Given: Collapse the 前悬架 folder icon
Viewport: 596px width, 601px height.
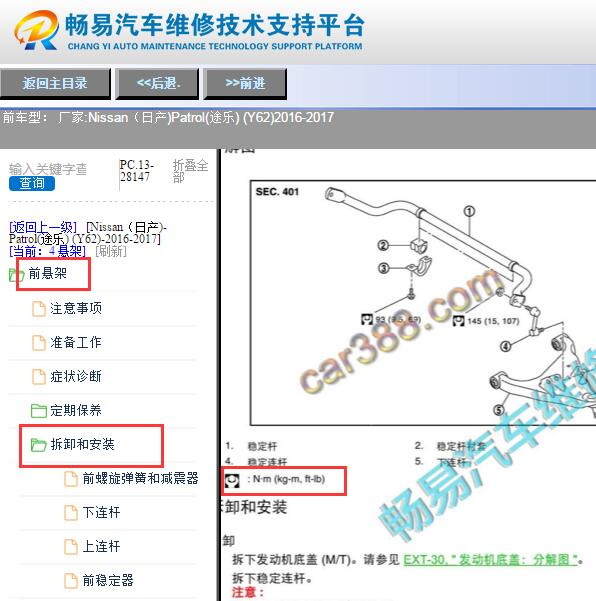Looking at the screenshot, I should click(x=16, y=274).
